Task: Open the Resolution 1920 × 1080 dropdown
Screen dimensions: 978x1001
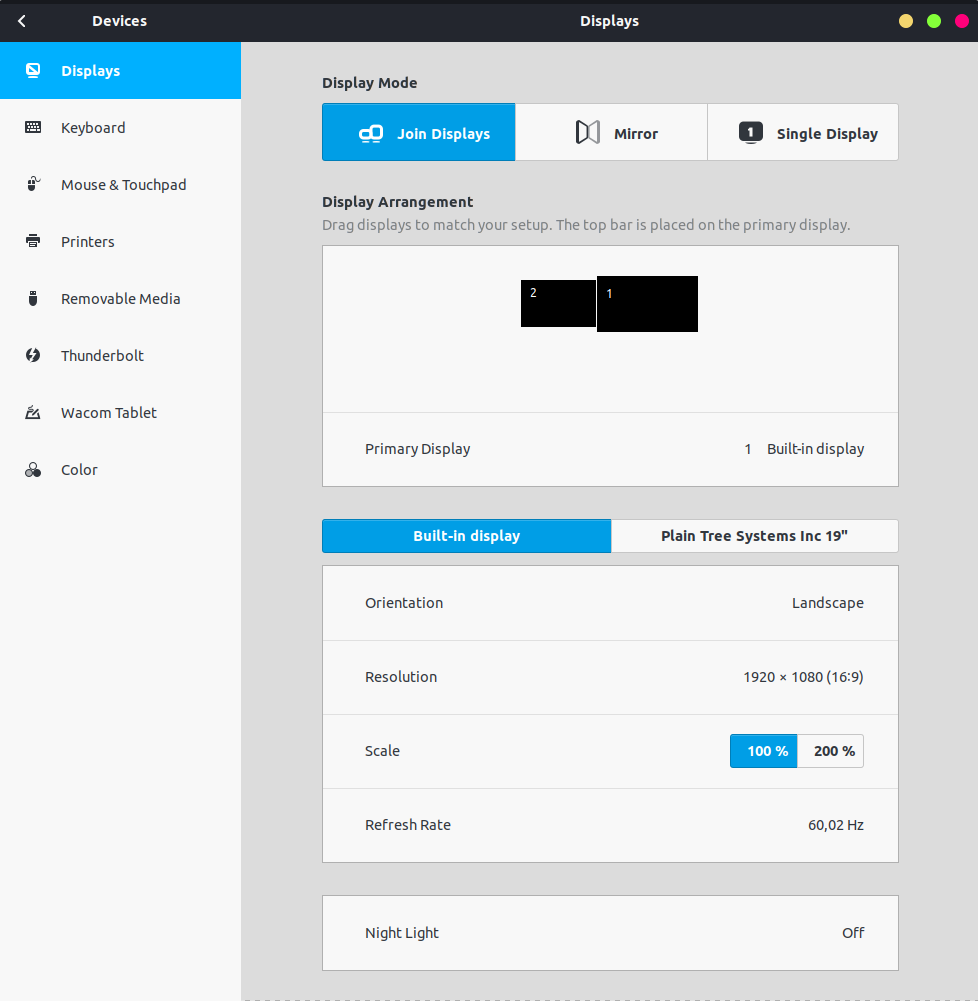Action: point(610,677)
